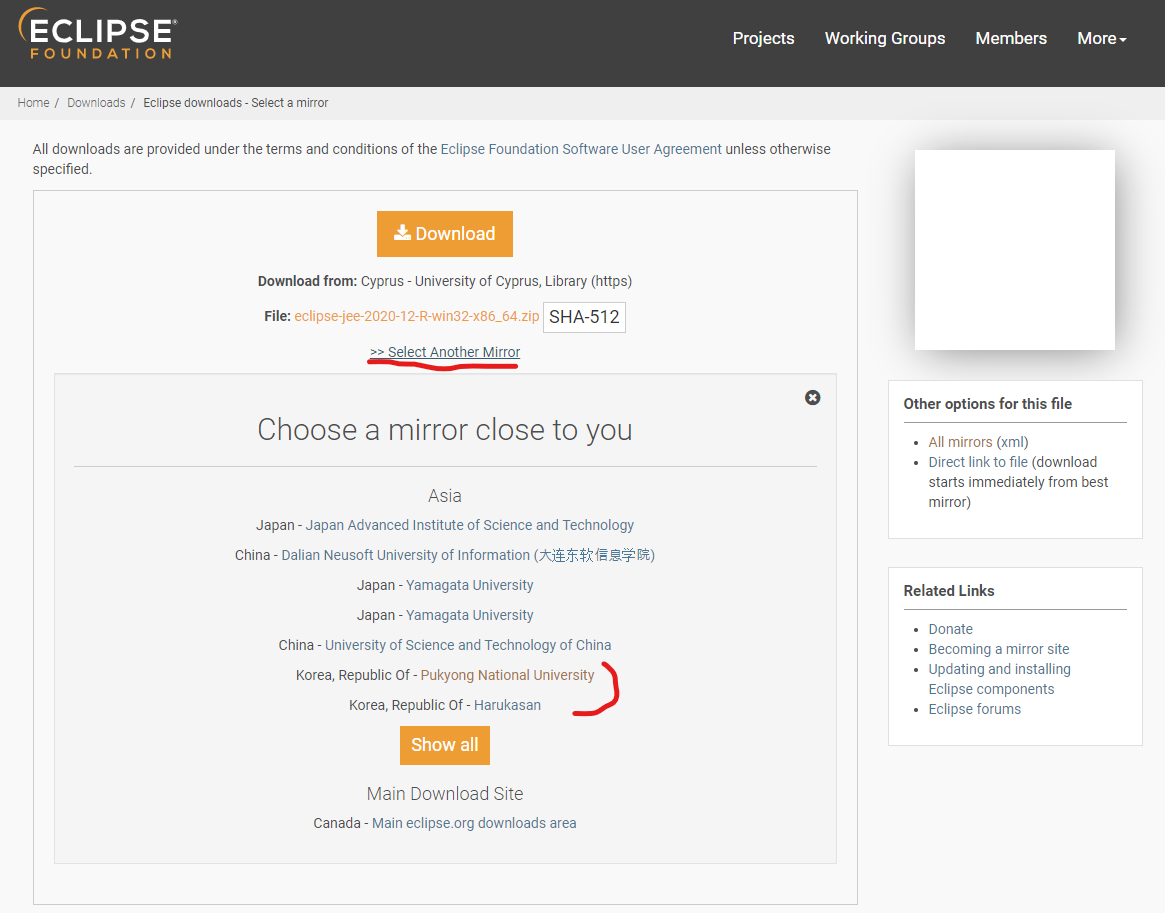Open Eclipse Foundation Software User Agreement

[x=581, y=149]
